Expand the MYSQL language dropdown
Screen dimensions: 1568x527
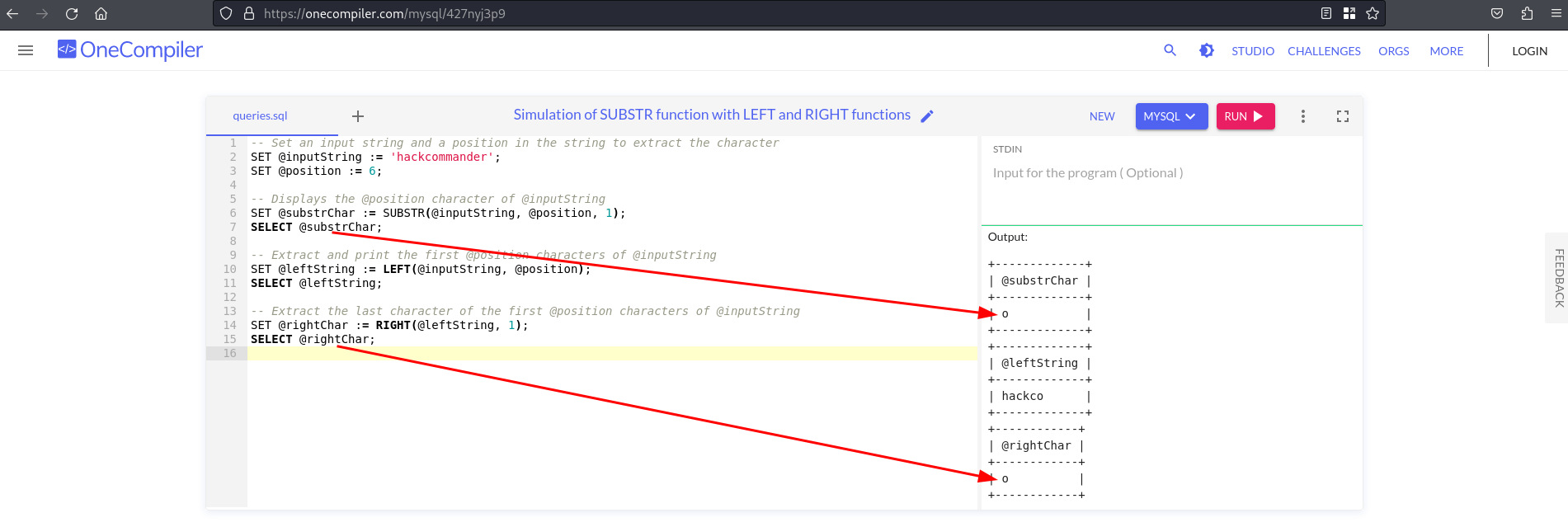click(x=1171, y=116)
